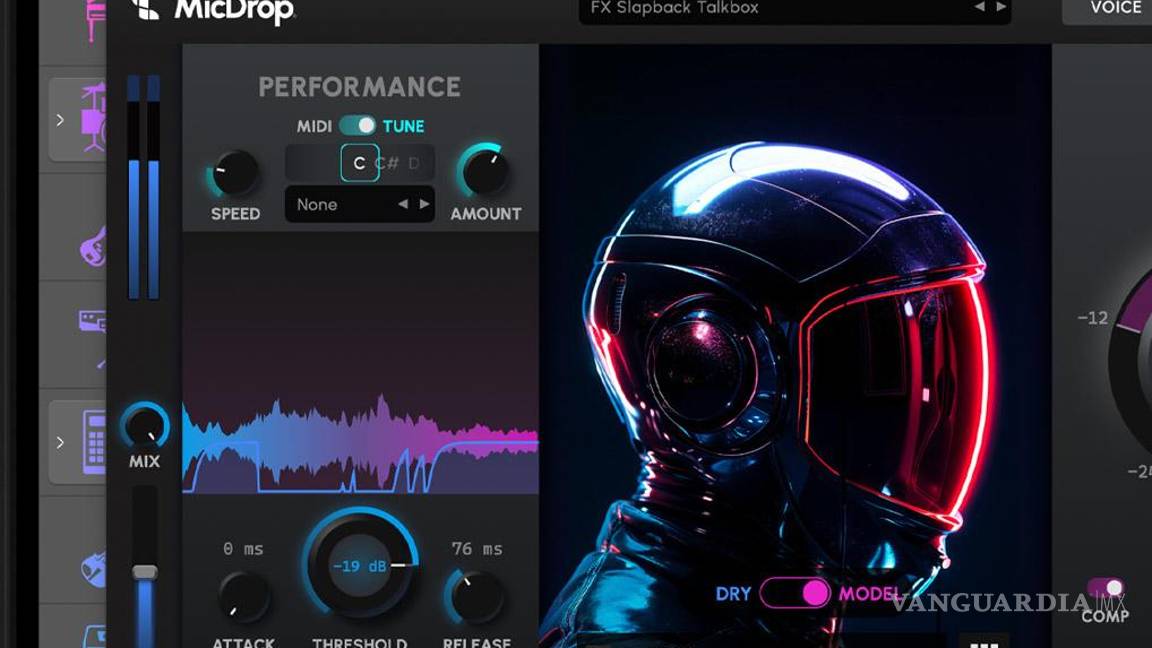Click the AMOUNT knob

[x=485, y=172]
